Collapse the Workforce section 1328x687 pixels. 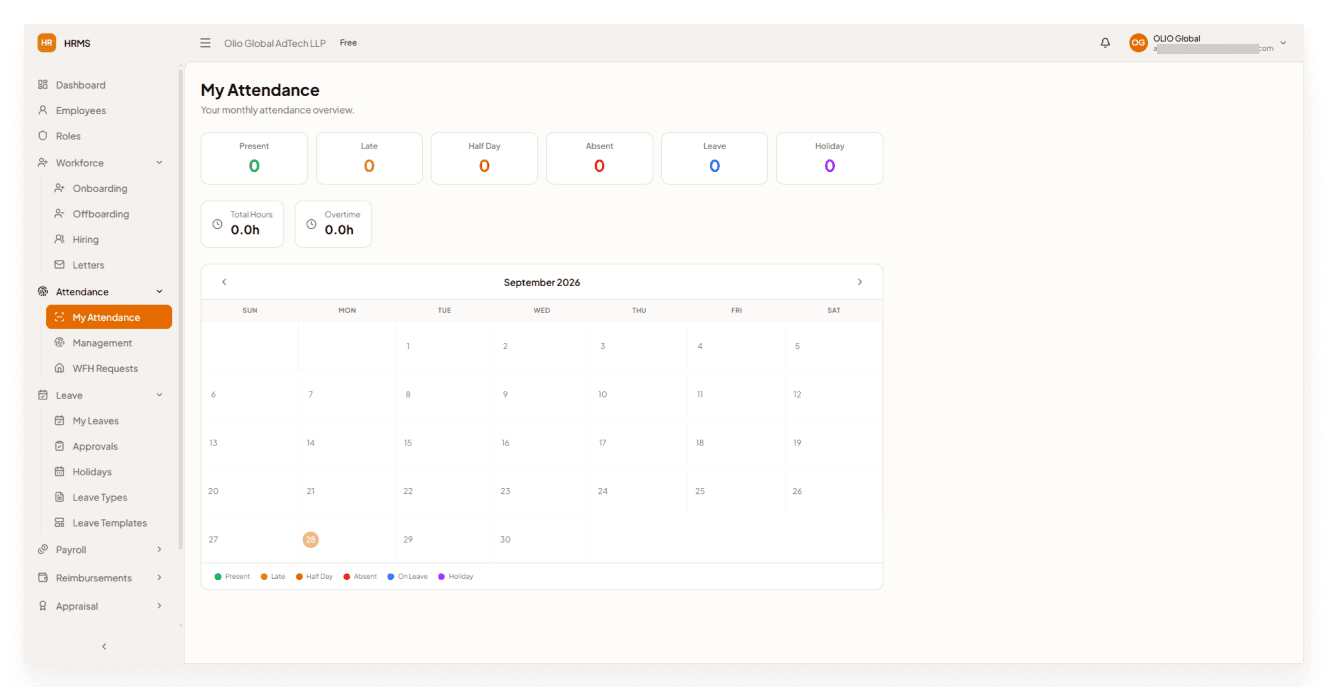click(x=160, y=163)
